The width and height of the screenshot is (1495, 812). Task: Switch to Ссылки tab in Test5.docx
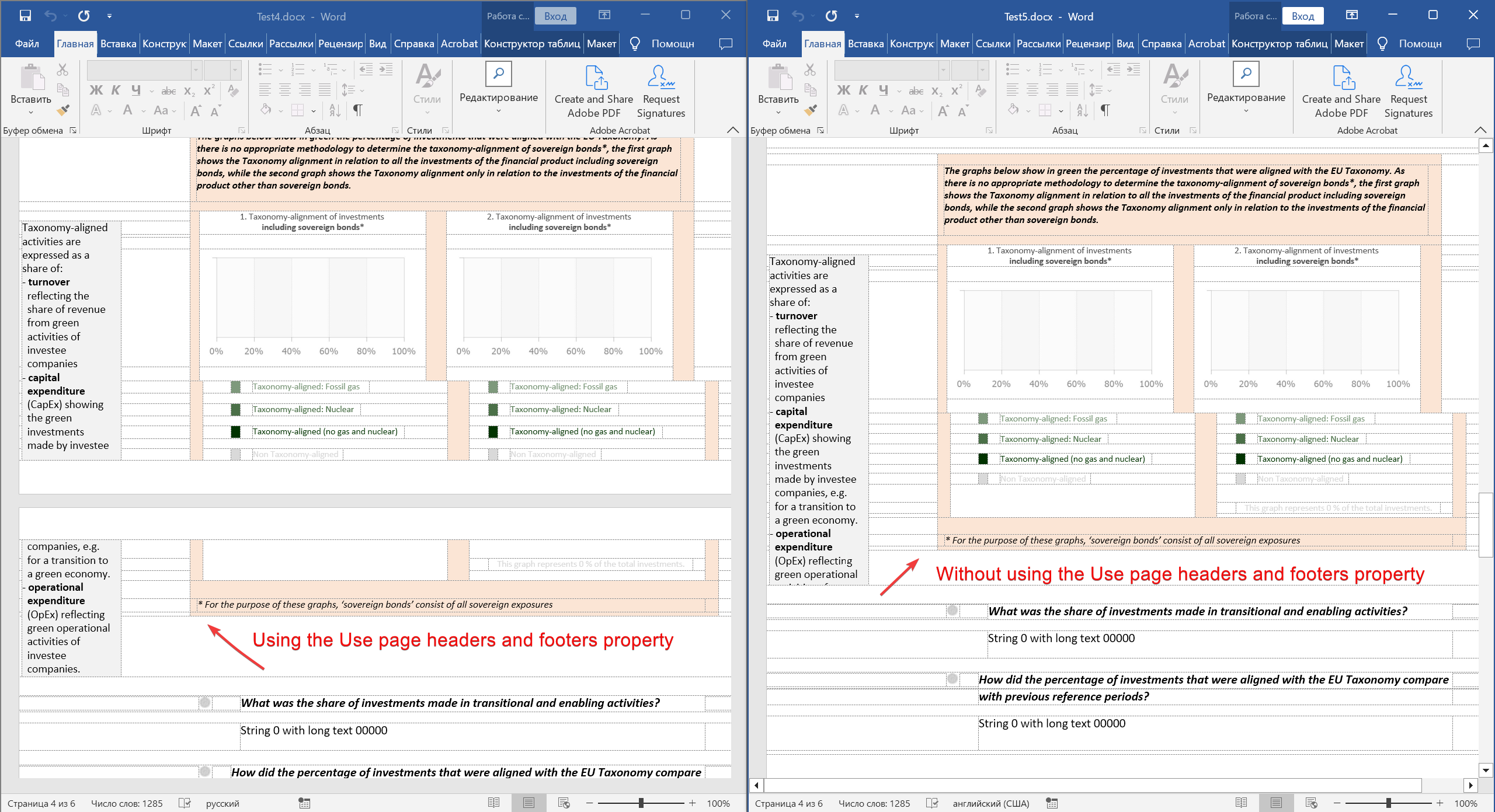coord(993,44)
